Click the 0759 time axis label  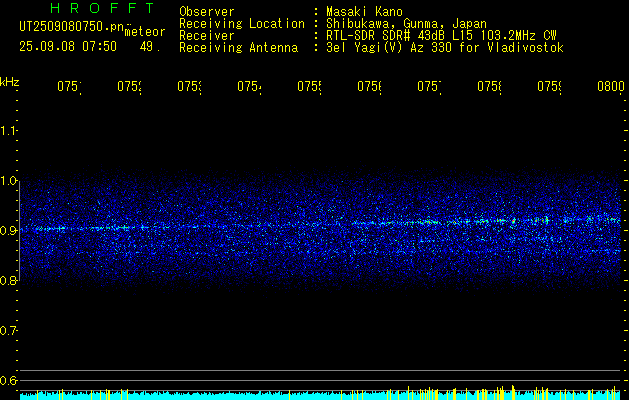tap(549, 86)
